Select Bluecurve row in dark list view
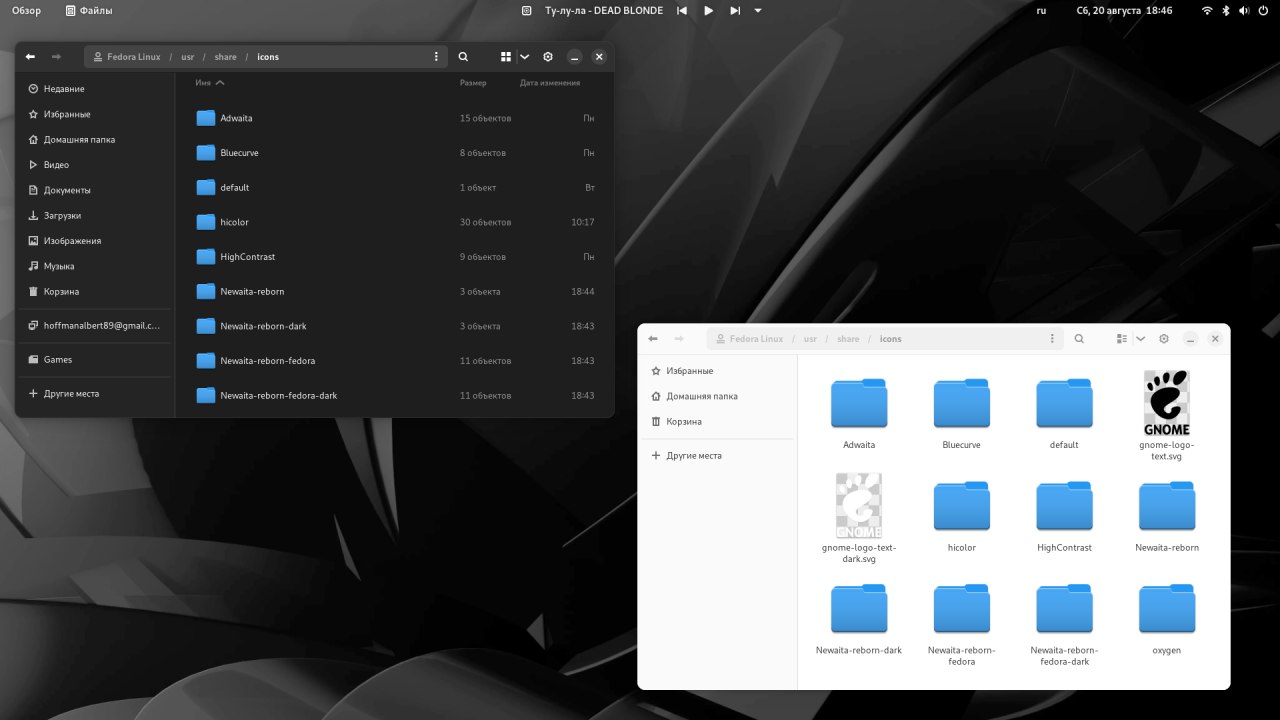 tap(395, 153)
